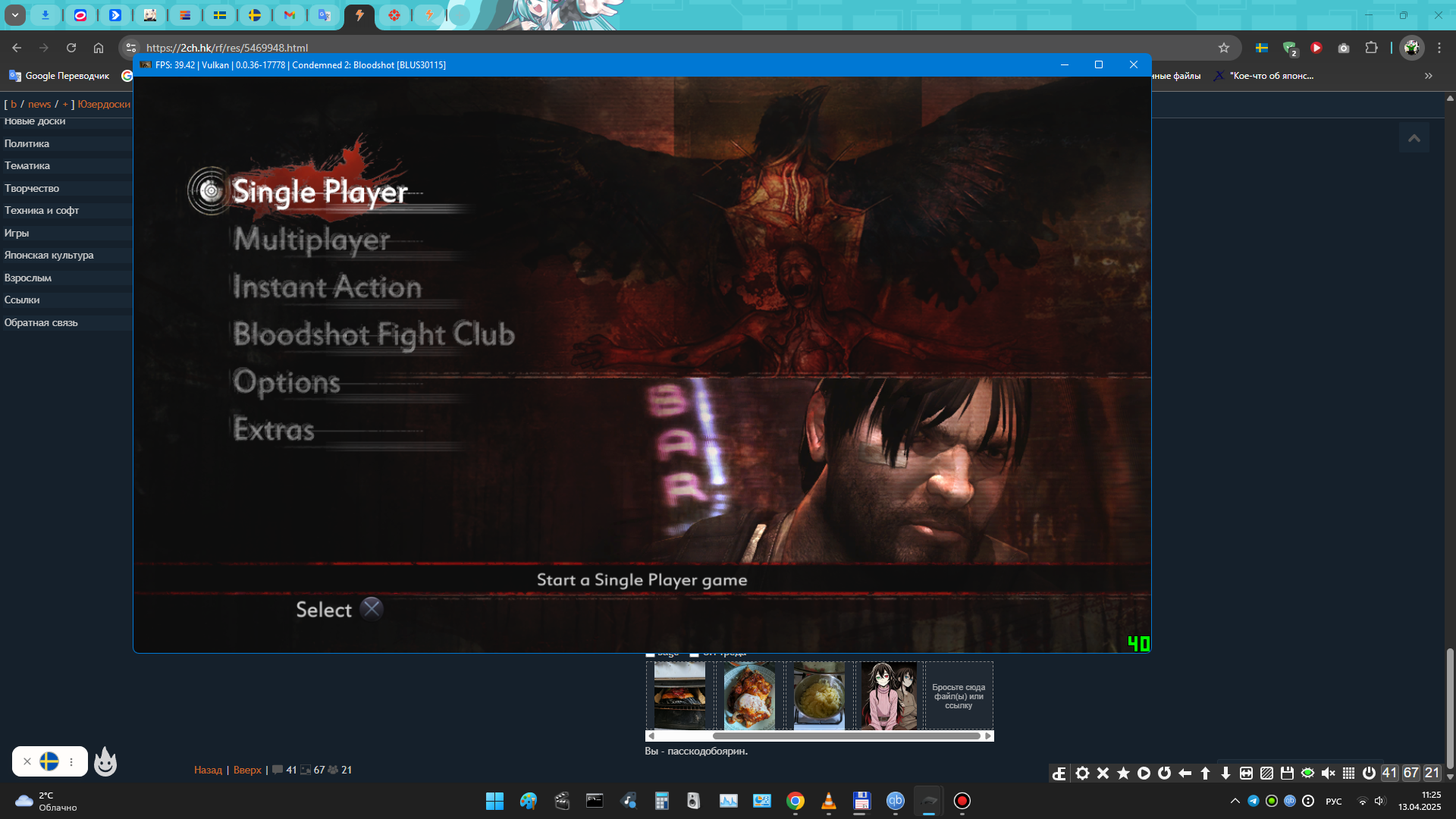Click the attachment strip horizontal scrollbar
This screenshot has height=819, width=1456.
[x=847, y=736]
